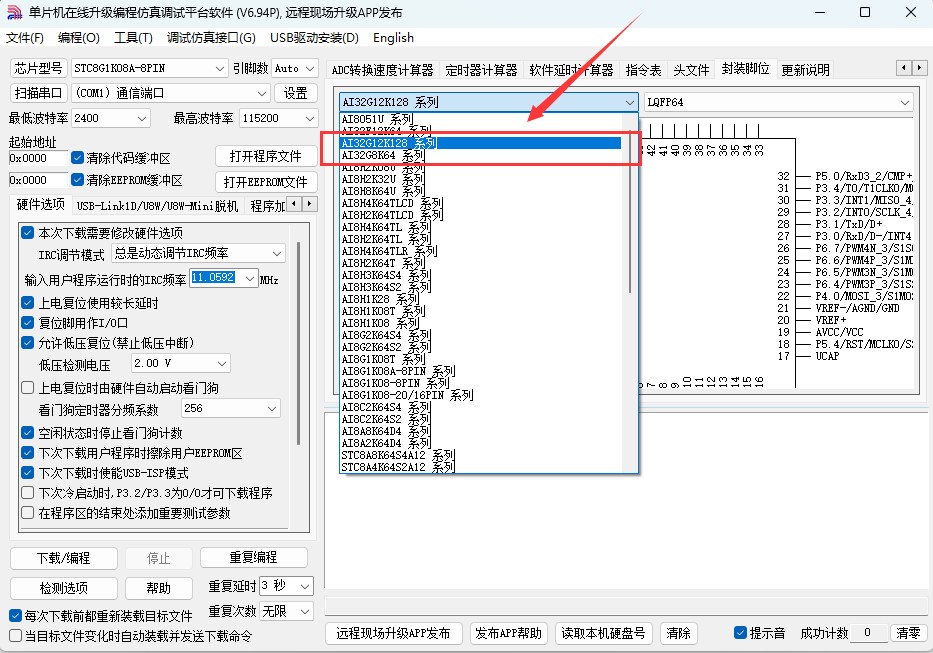The height and width of the screenshot is (653, 933).
Task: Open the 最高波特率 115200 dropdown
Action: click(278, 118)
